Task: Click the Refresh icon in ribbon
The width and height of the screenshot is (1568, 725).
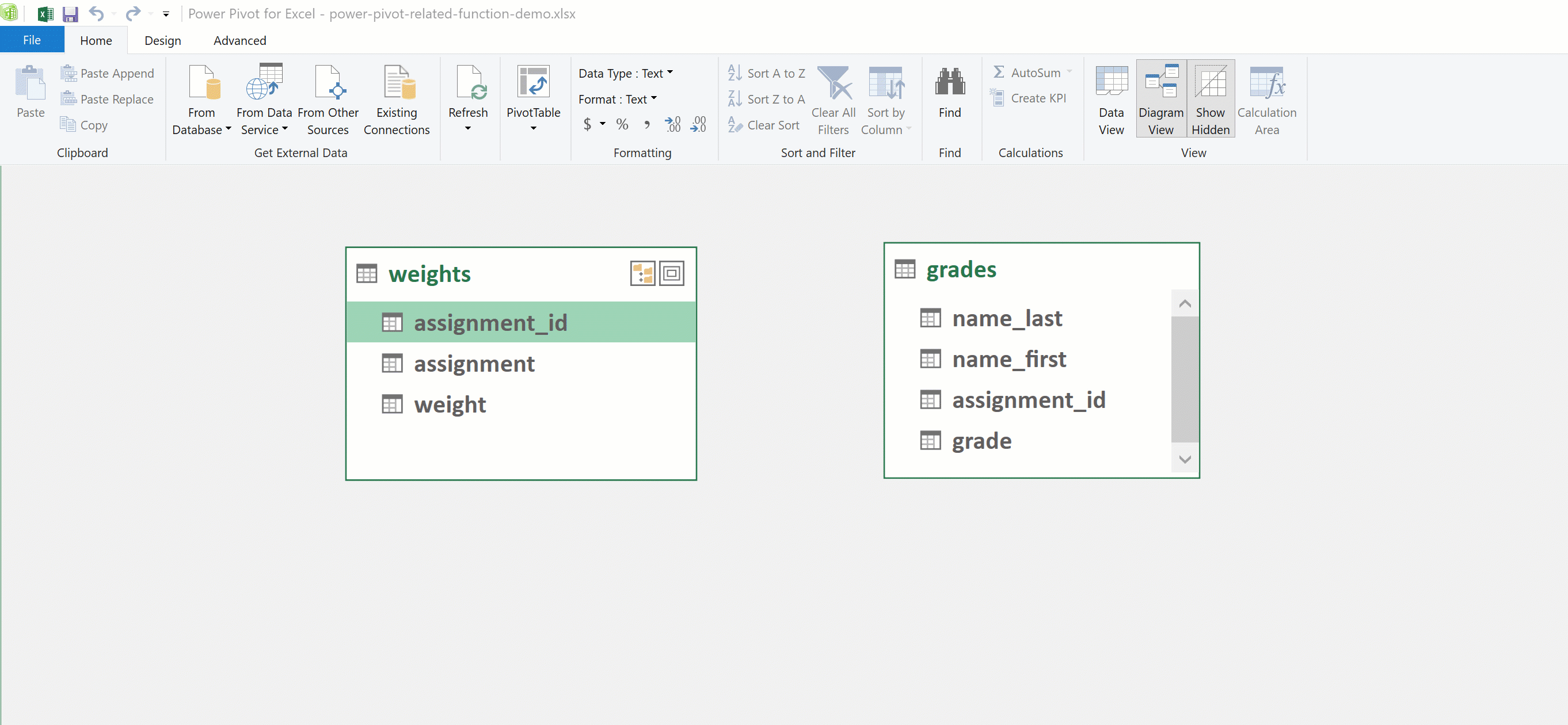Action: click(468, 84)
